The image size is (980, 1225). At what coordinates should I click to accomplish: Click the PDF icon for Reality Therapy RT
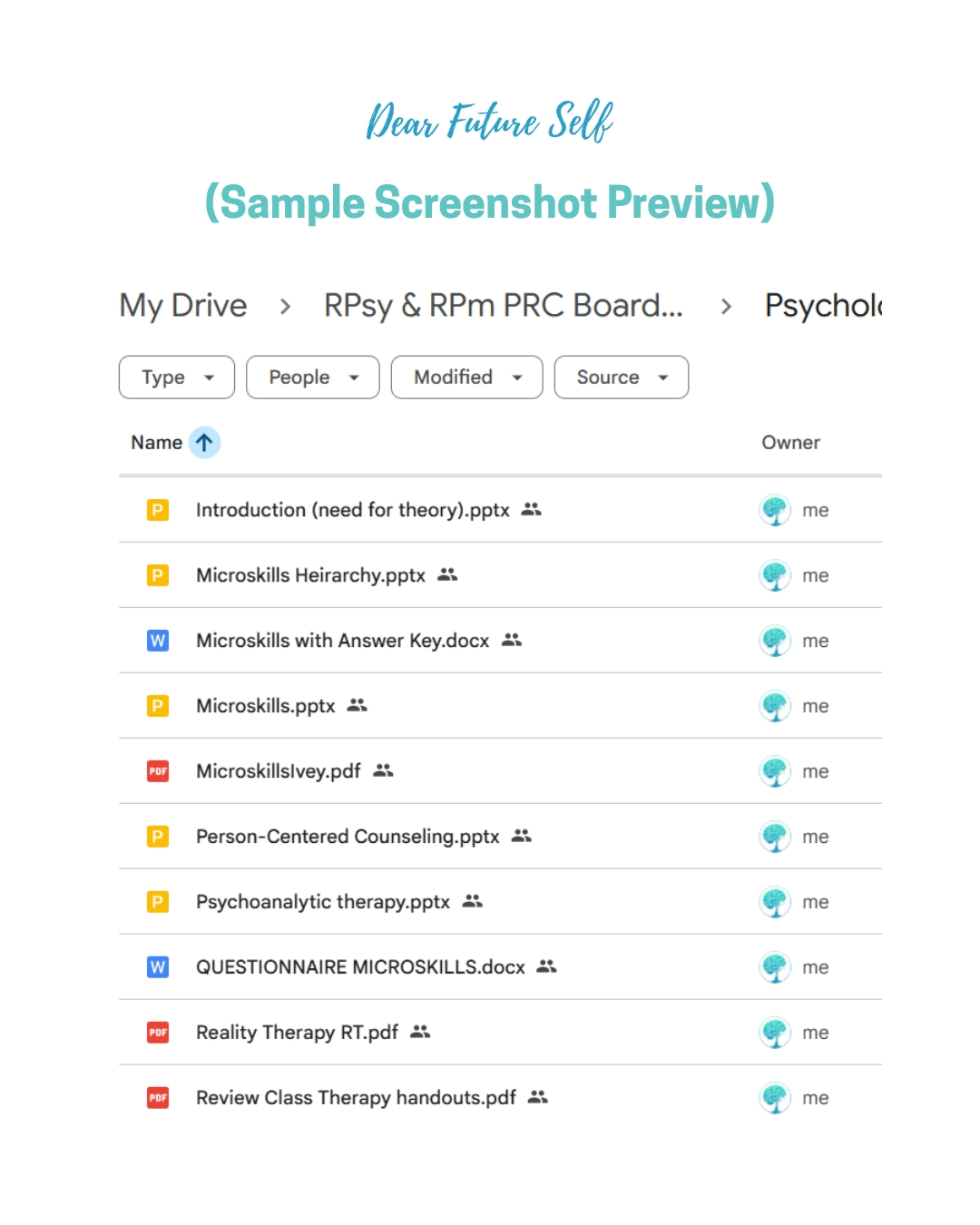point(158,1033)
